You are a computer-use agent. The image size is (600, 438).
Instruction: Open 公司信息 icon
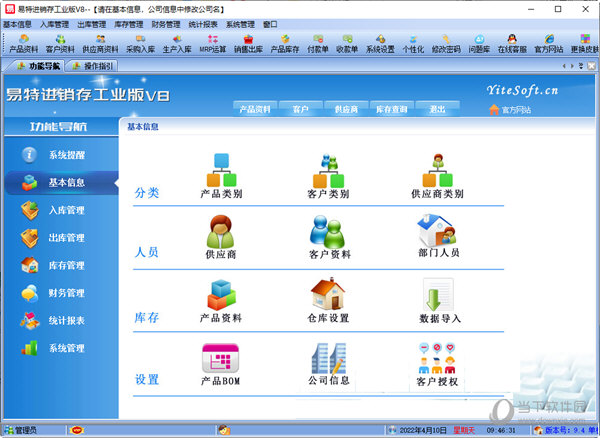(329, 364)
